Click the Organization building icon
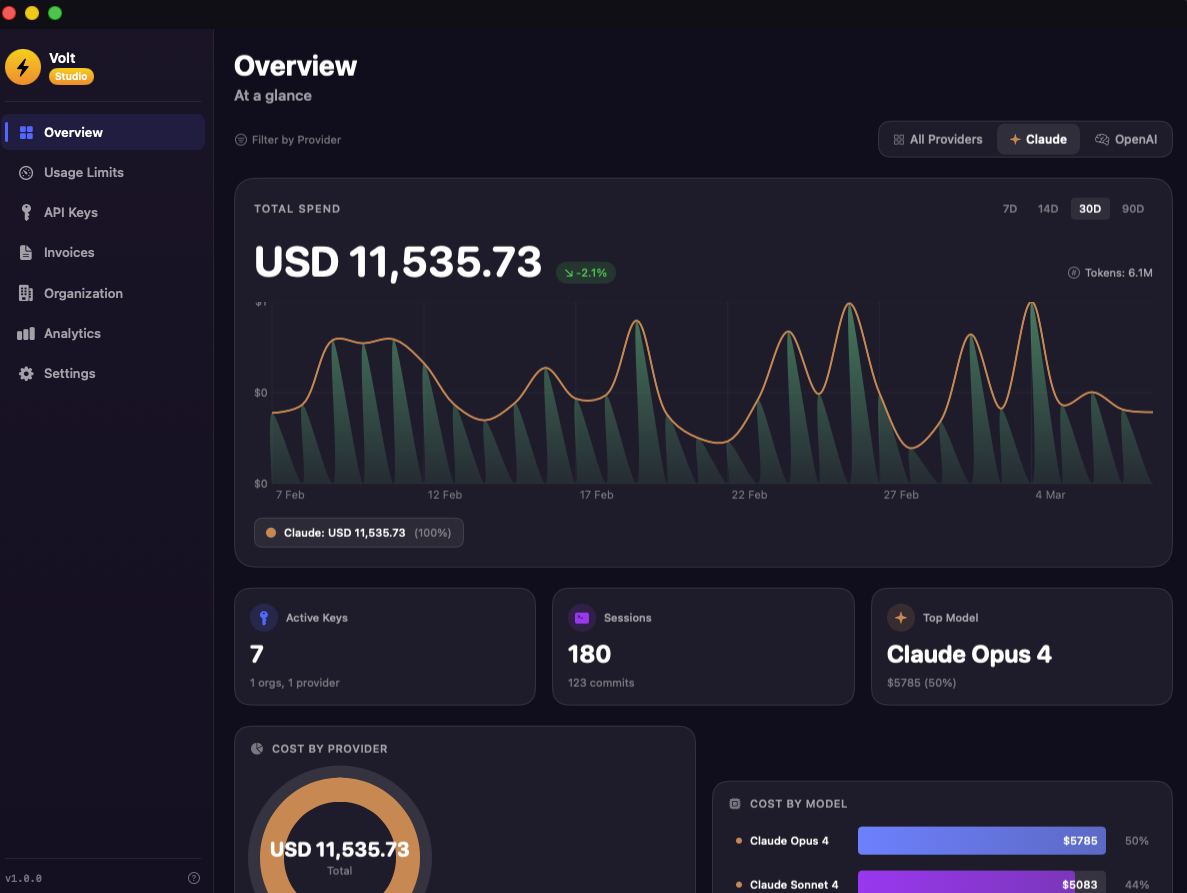This screenshot has height=893, width=1187. click(x=25, y=293)
